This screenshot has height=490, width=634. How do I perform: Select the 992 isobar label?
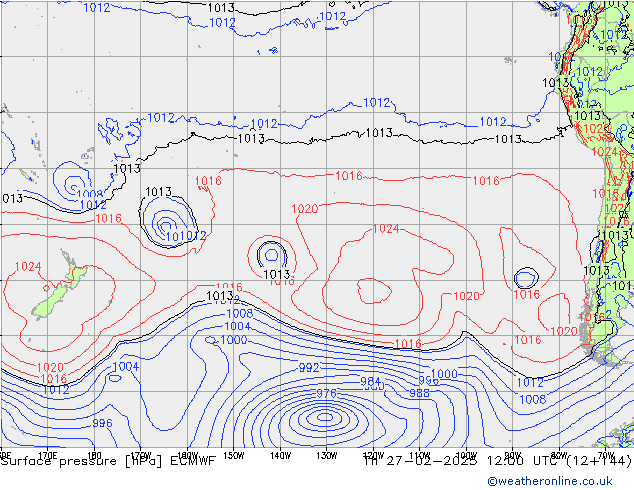click(309, 368)
